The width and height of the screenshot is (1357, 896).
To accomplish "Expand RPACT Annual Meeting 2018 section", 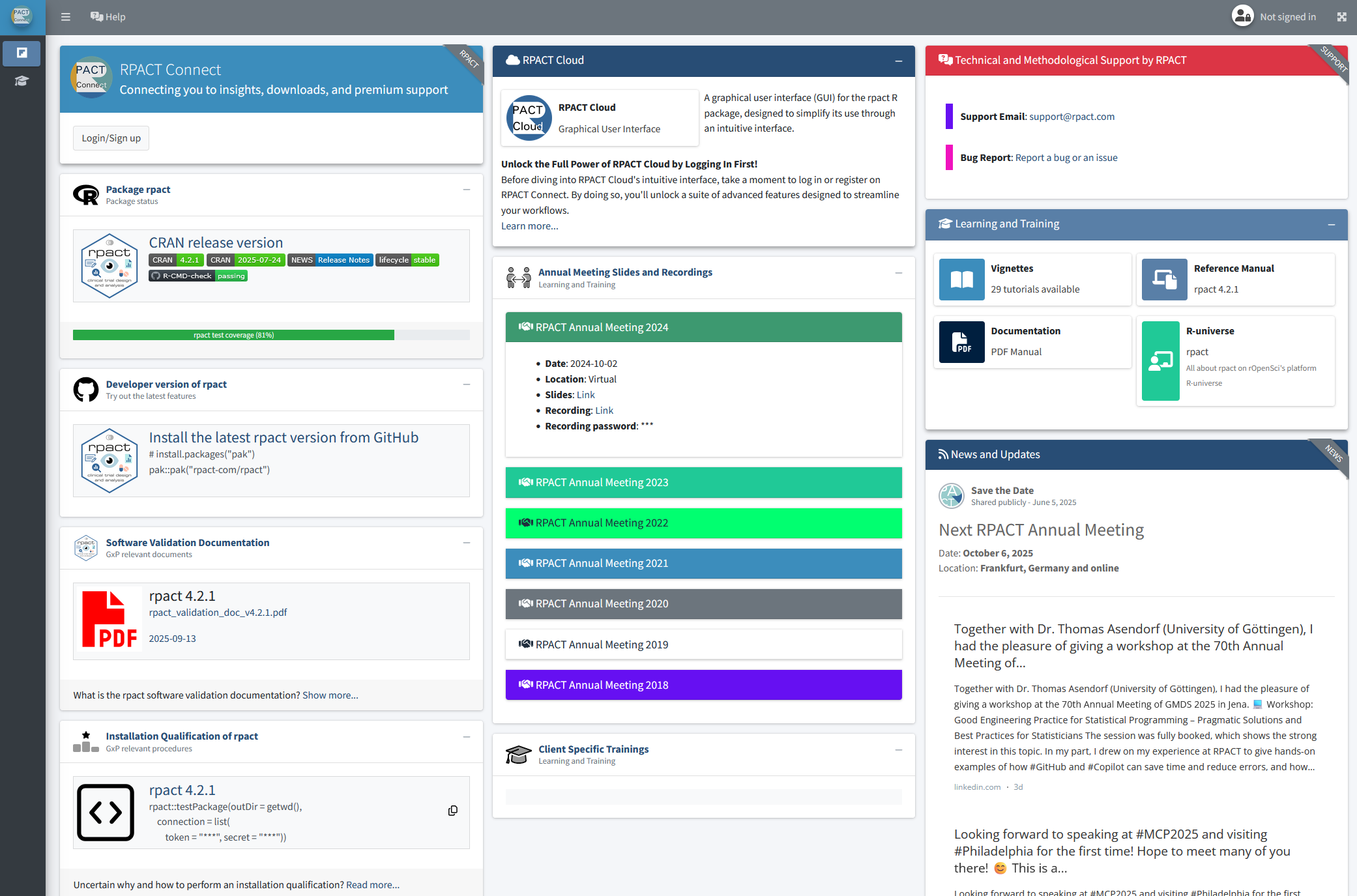I will pos(703,685).
